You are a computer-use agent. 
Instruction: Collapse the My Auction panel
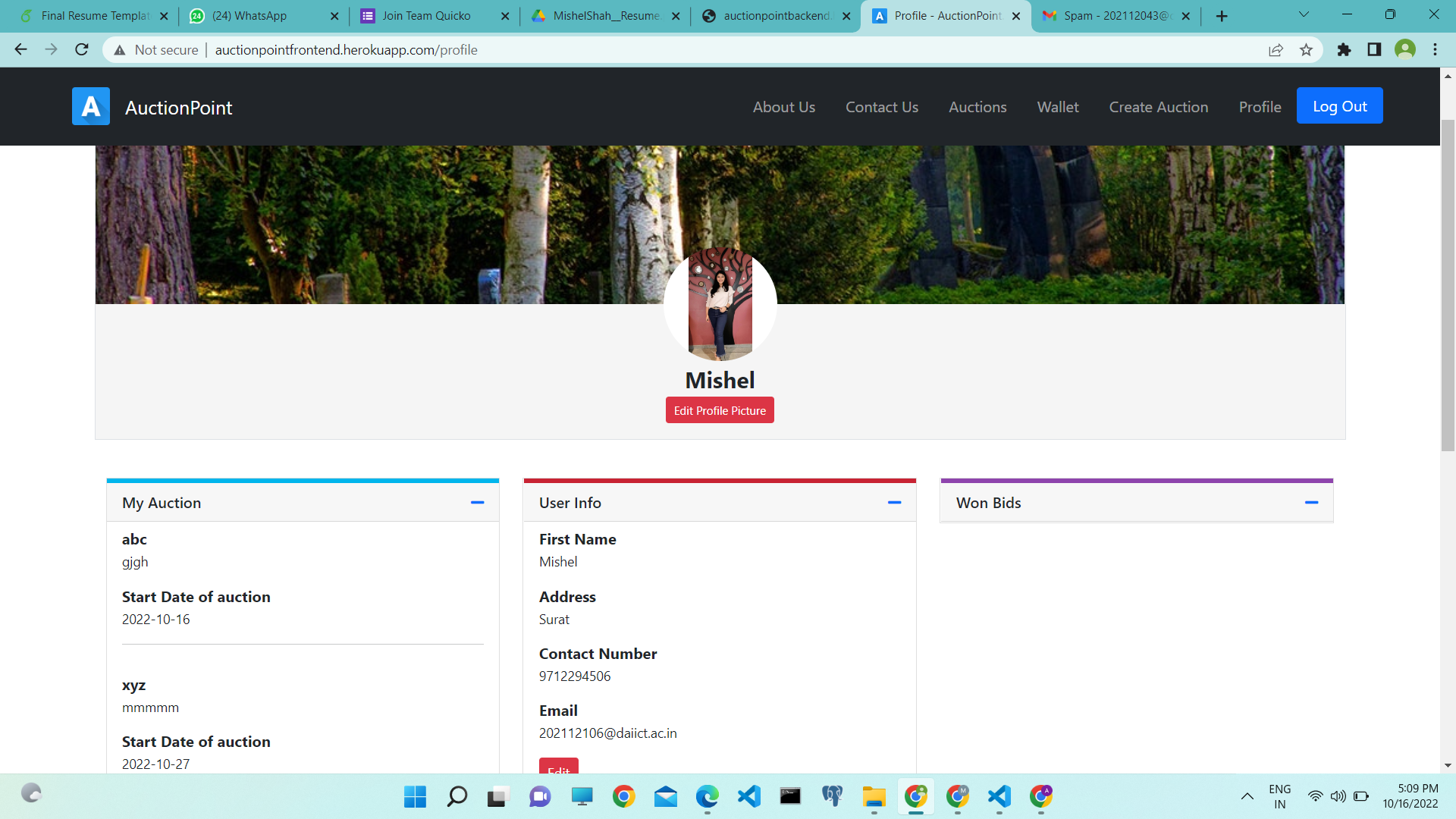[478, 502]
